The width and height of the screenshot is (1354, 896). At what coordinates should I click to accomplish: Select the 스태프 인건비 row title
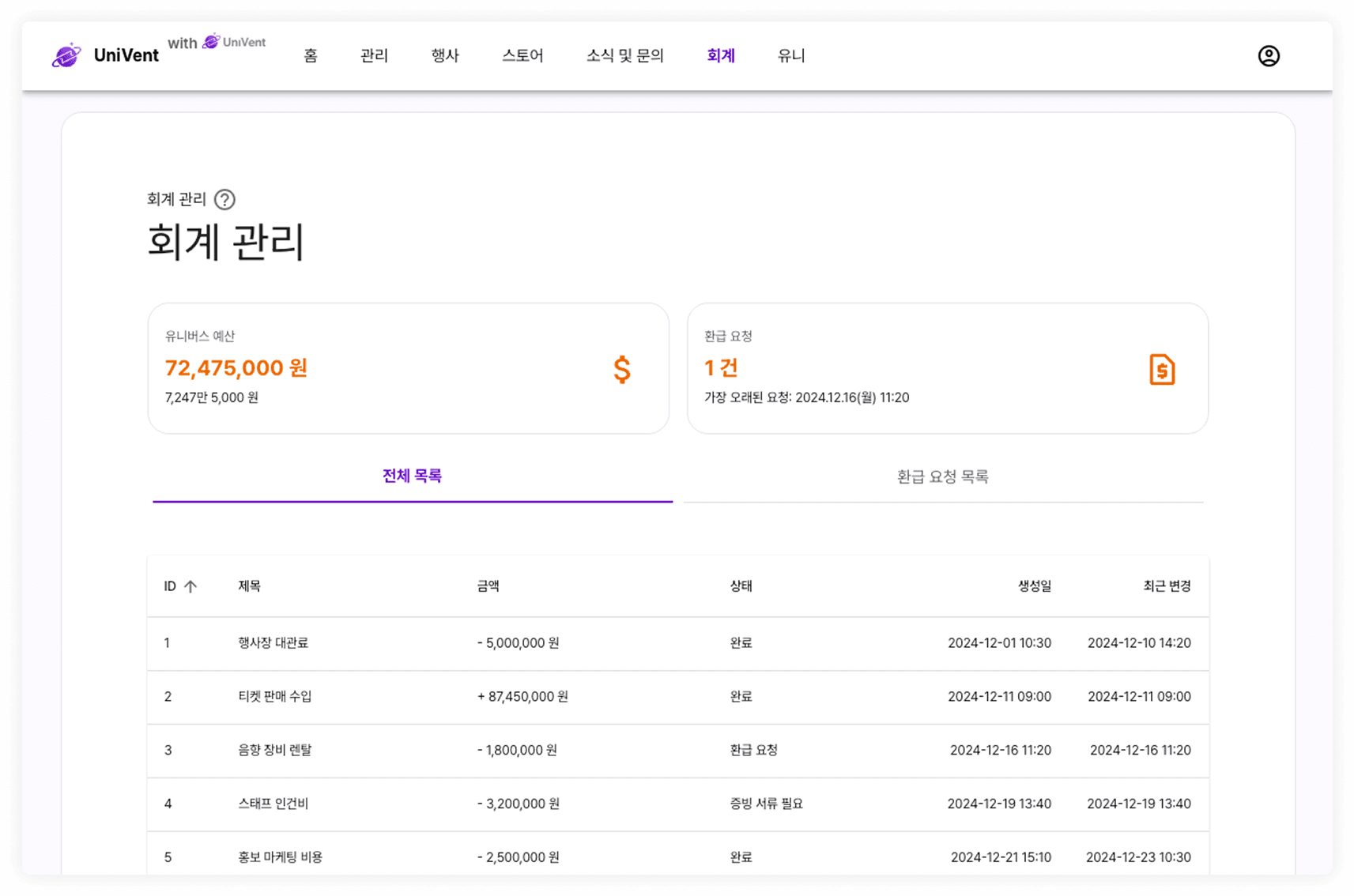click(x=273, y=804)
